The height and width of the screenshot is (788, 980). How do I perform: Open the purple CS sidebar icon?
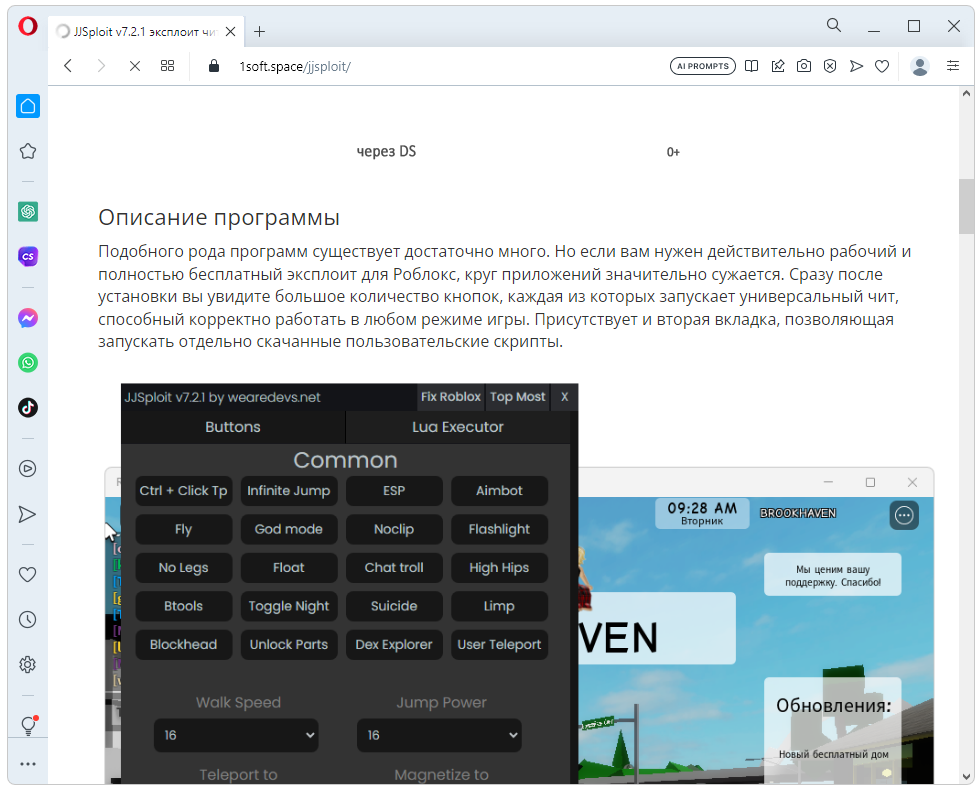[x=28, y=256]
